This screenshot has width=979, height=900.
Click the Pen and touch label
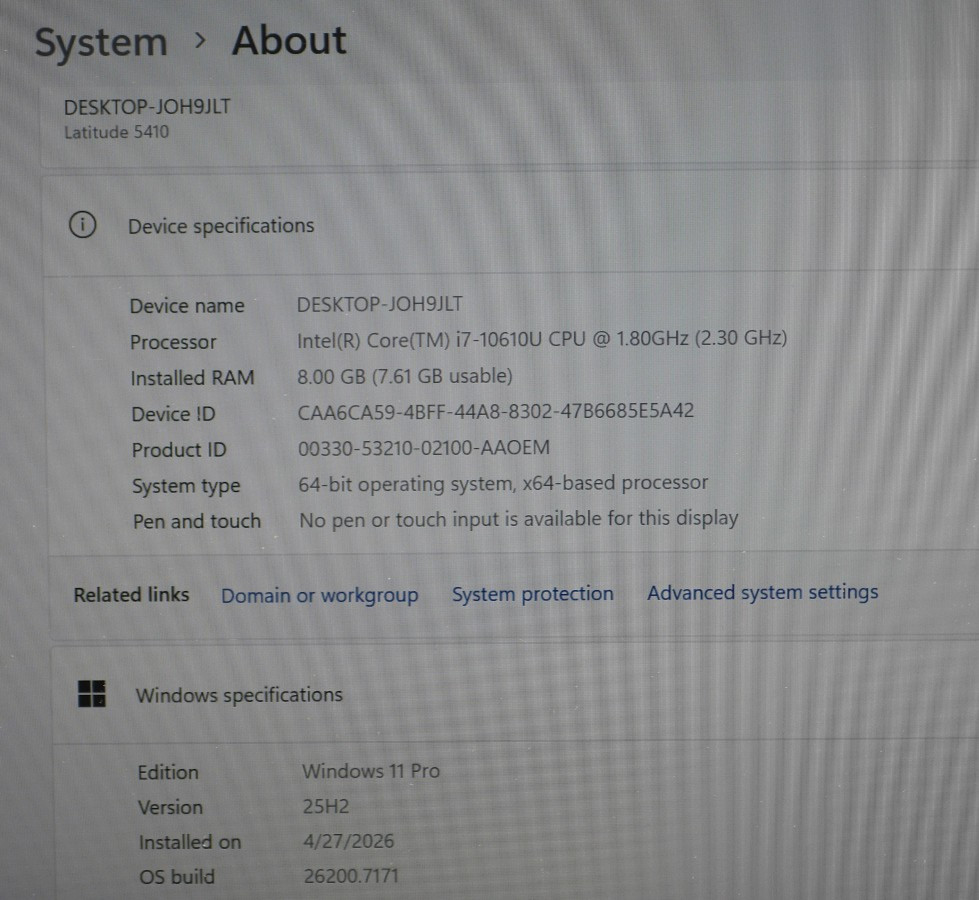pyautogui.click(x=197, y=522)
